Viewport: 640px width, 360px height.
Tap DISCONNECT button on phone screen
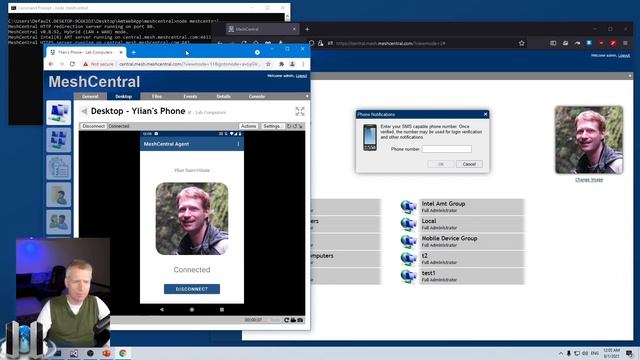click(192, 289)
